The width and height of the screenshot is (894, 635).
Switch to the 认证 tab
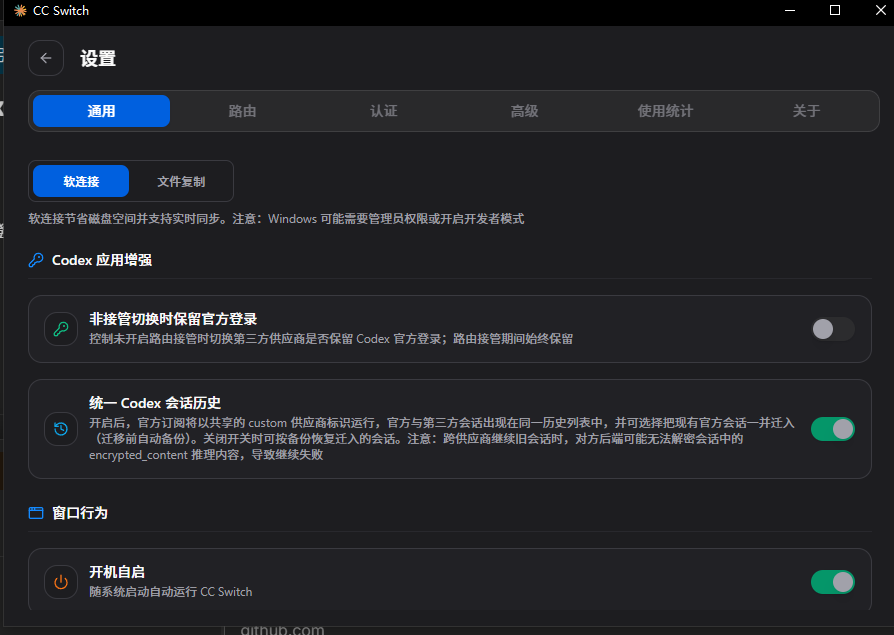click(x=384, y=111)
